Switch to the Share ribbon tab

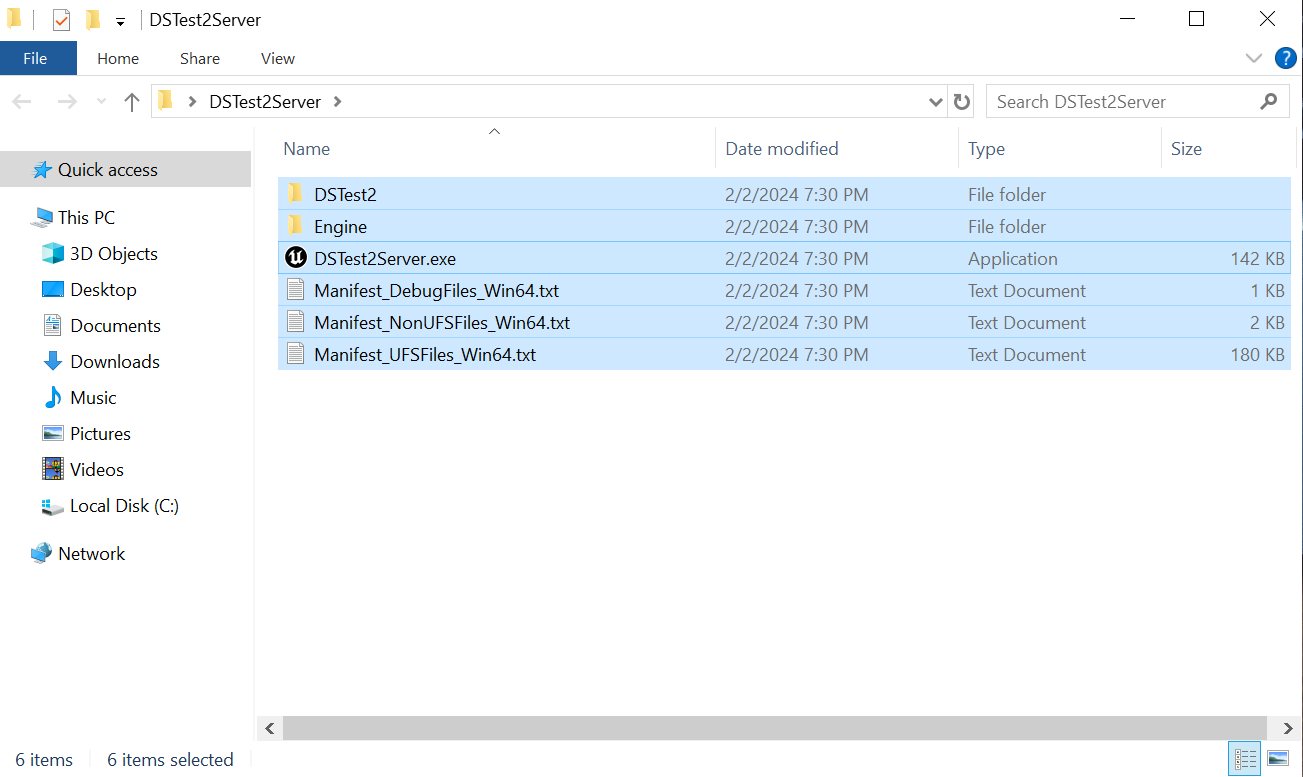[200, 58]
